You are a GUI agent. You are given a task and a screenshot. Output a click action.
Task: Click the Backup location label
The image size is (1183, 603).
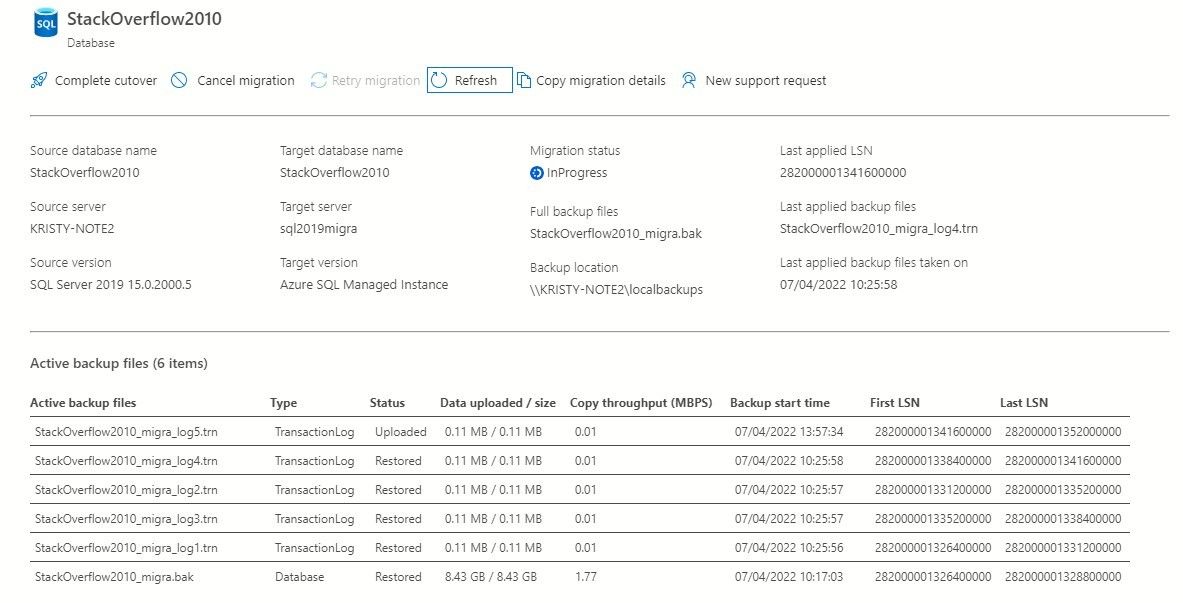click(574, 267)
